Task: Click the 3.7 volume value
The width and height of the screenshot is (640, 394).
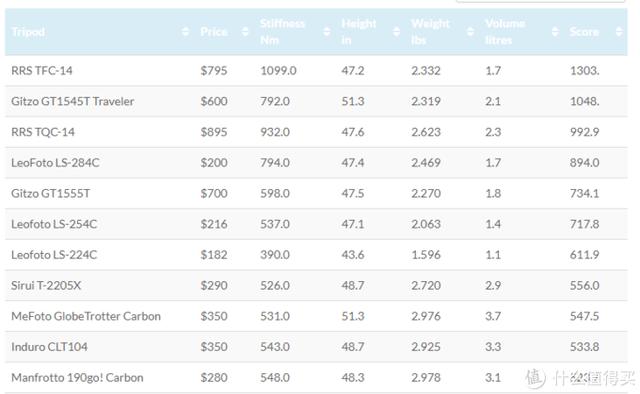Action: coord(493,316)
